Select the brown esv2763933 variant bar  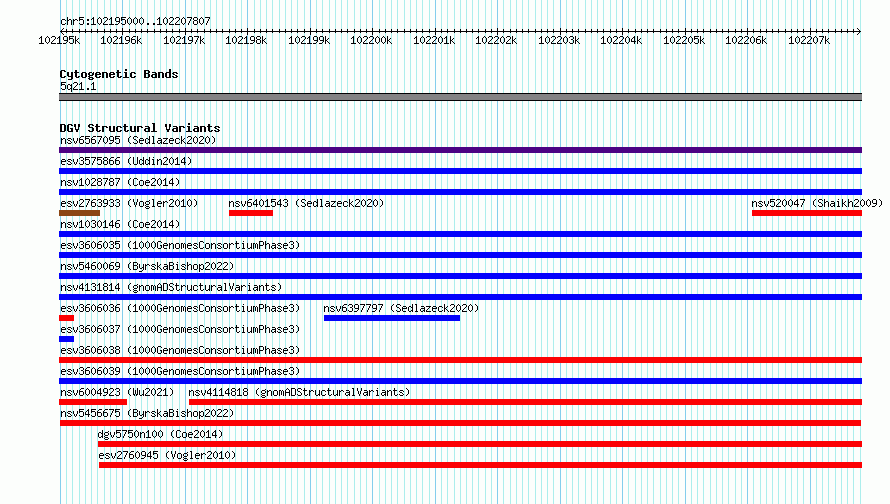(x=79, y=213)
